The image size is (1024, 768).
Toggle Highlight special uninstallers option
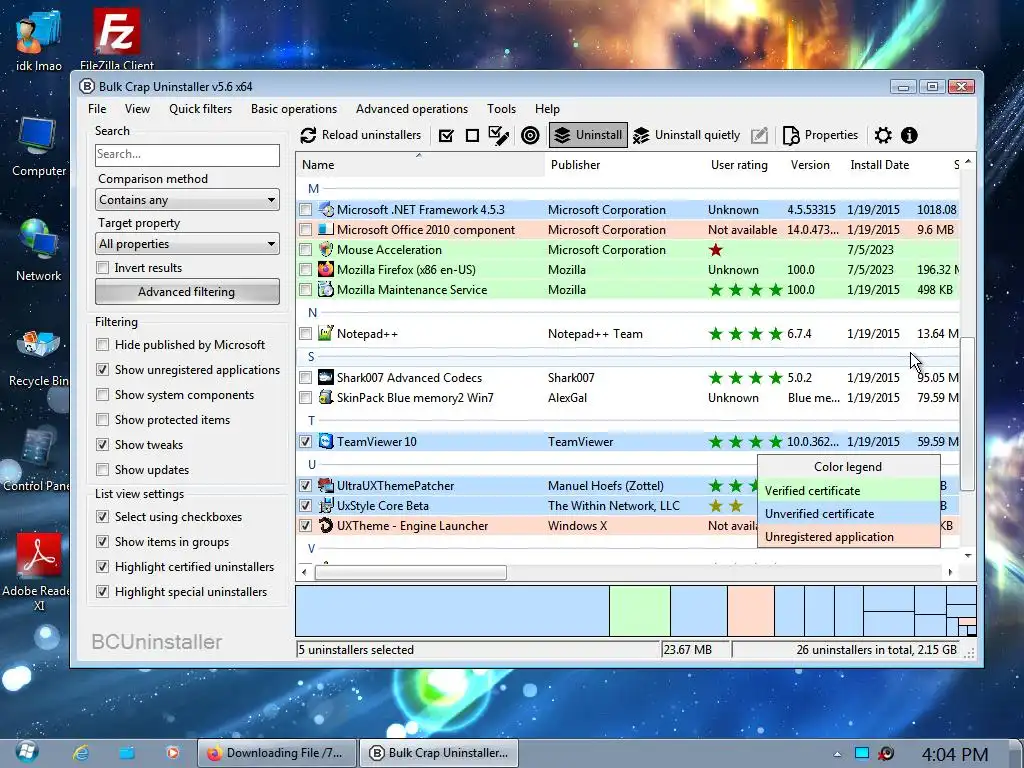pyautogui.click(x=103, y=592)
